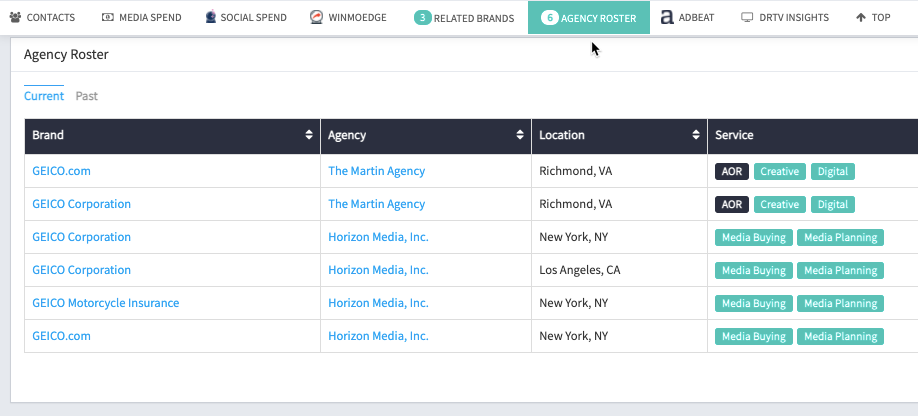Open GEICO Motorcycle Insurance brand link
Viewport: 918px width, 416px height.
pos(105,303)
